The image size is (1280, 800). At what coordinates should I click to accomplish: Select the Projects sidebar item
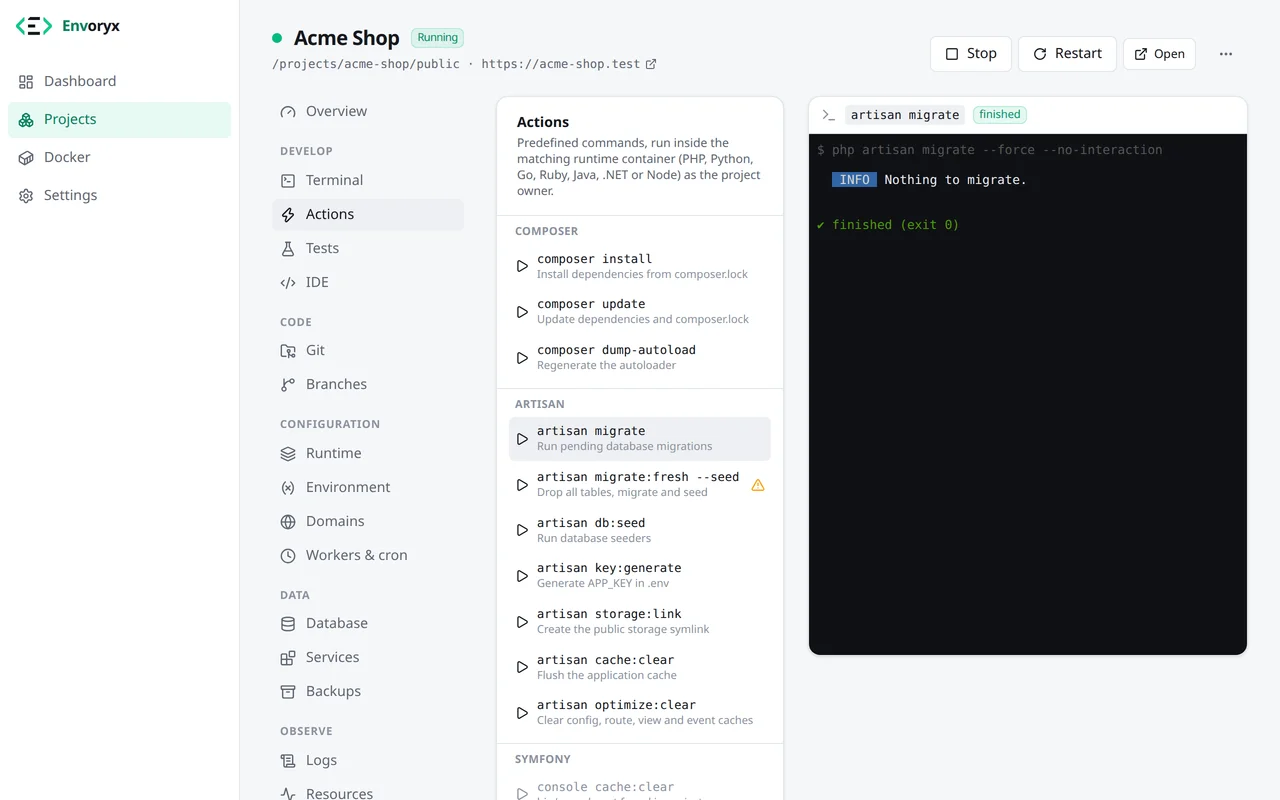119,119
